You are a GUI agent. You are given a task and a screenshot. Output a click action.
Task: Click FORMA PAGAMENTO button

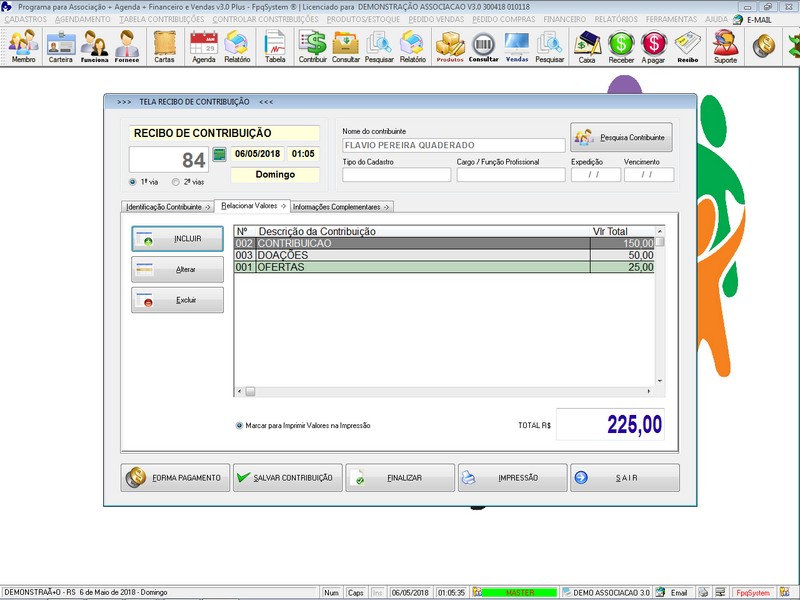point(175,478)
